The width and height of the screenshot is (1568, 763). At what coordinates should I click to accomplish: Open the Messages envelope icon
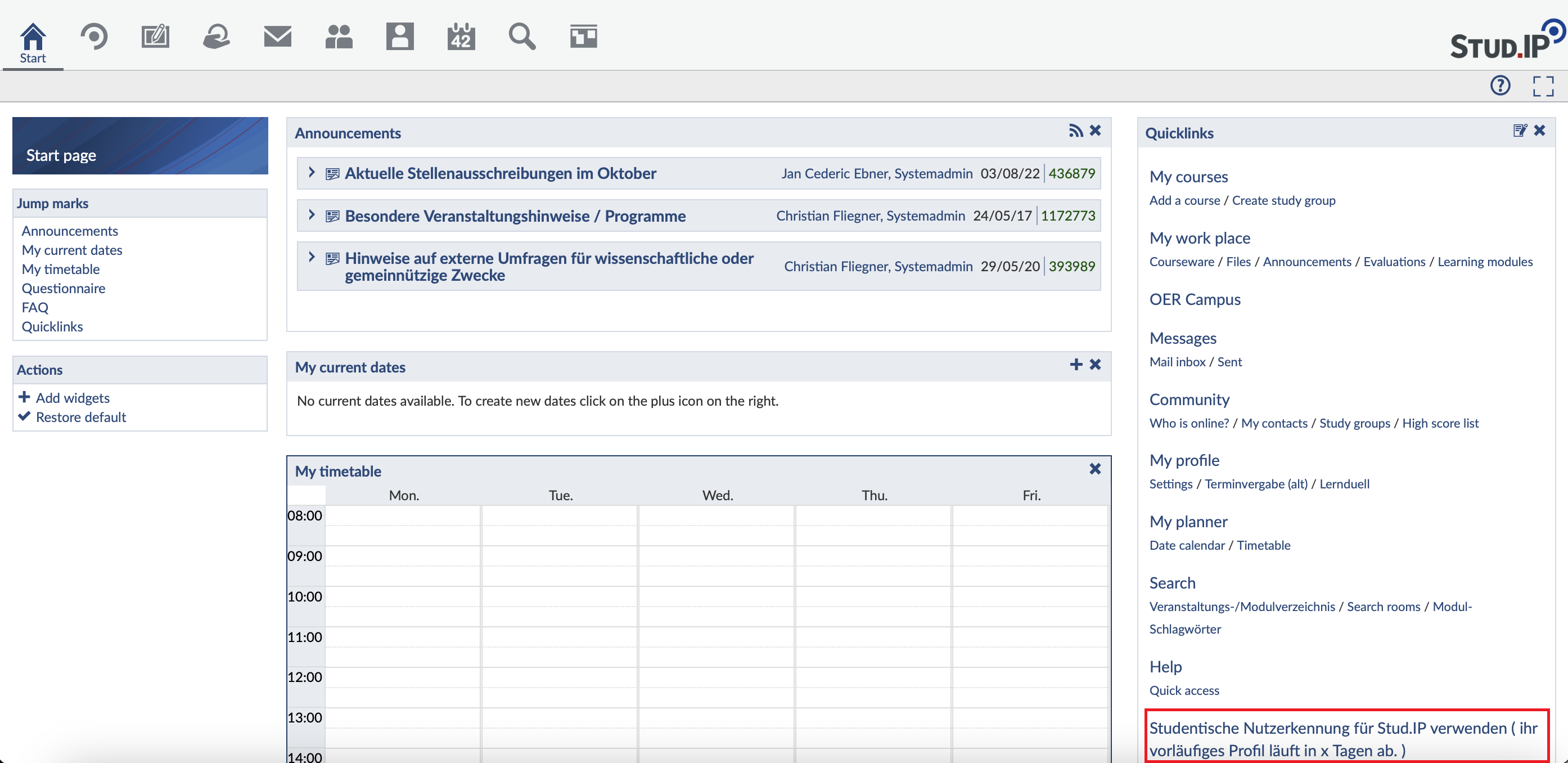tap(278, 37)
